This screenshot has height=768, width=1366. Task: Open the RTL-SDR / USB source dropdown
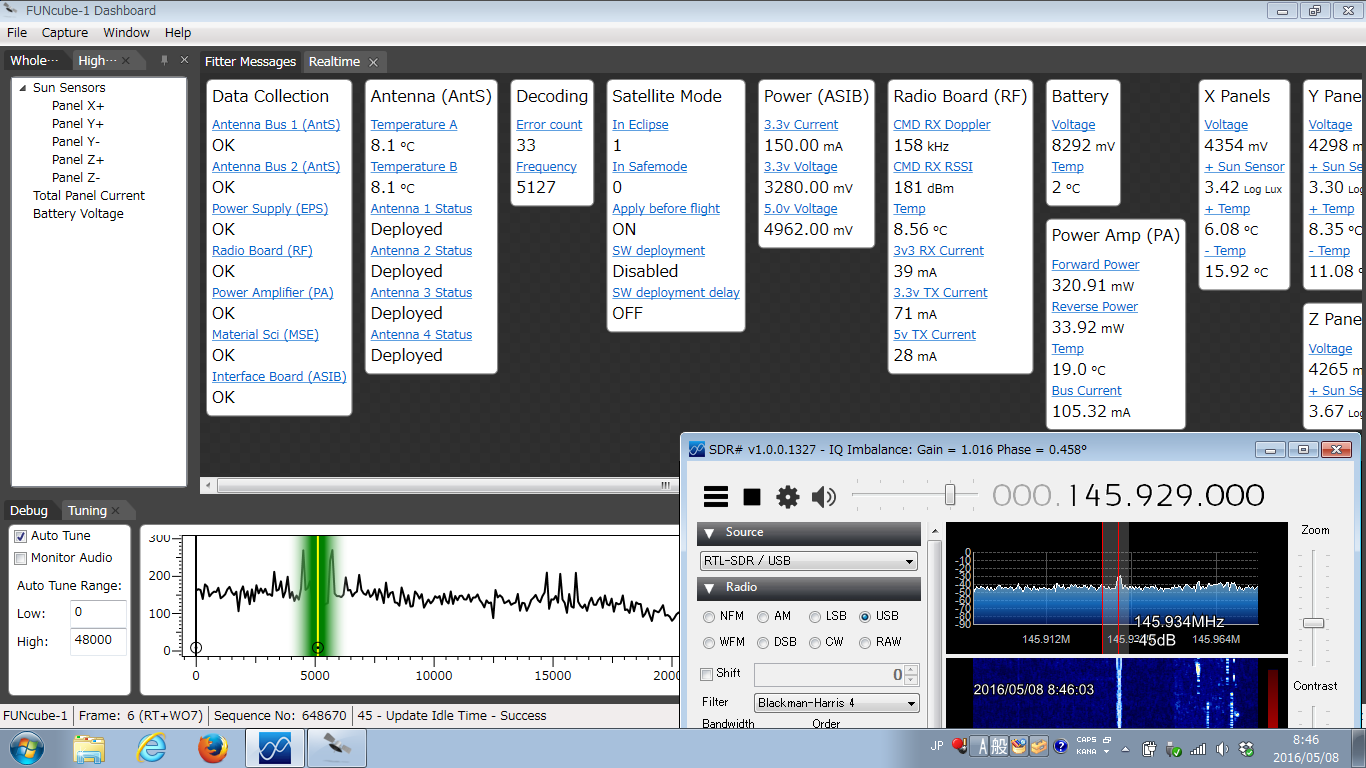(x=809, y=561)
